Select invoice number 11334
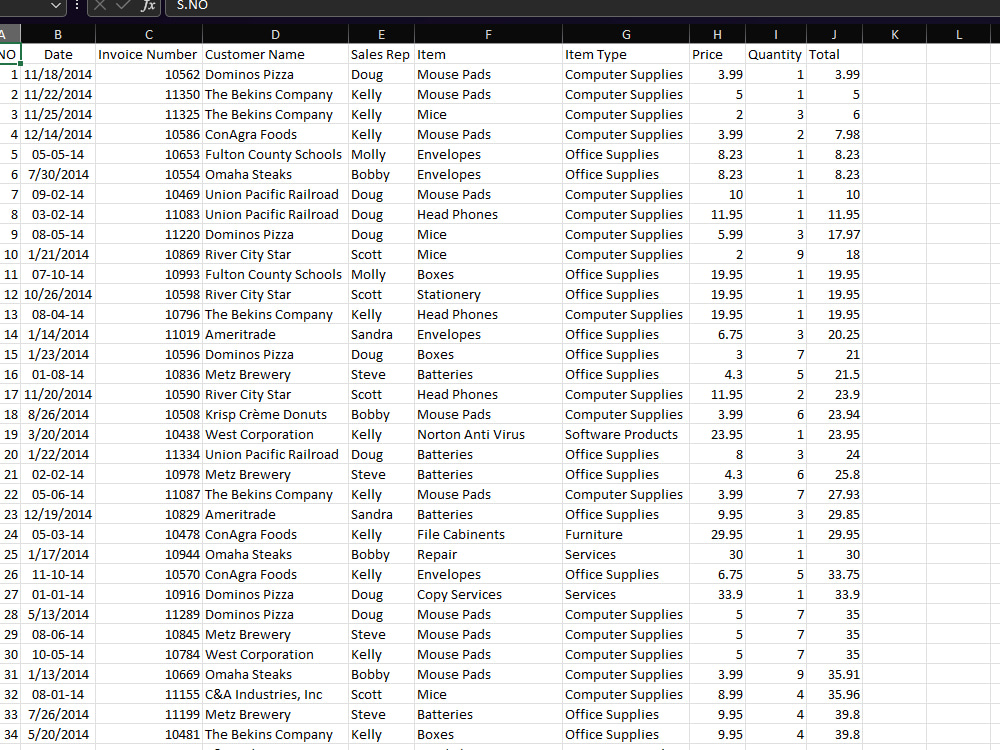 coord(149,455)
